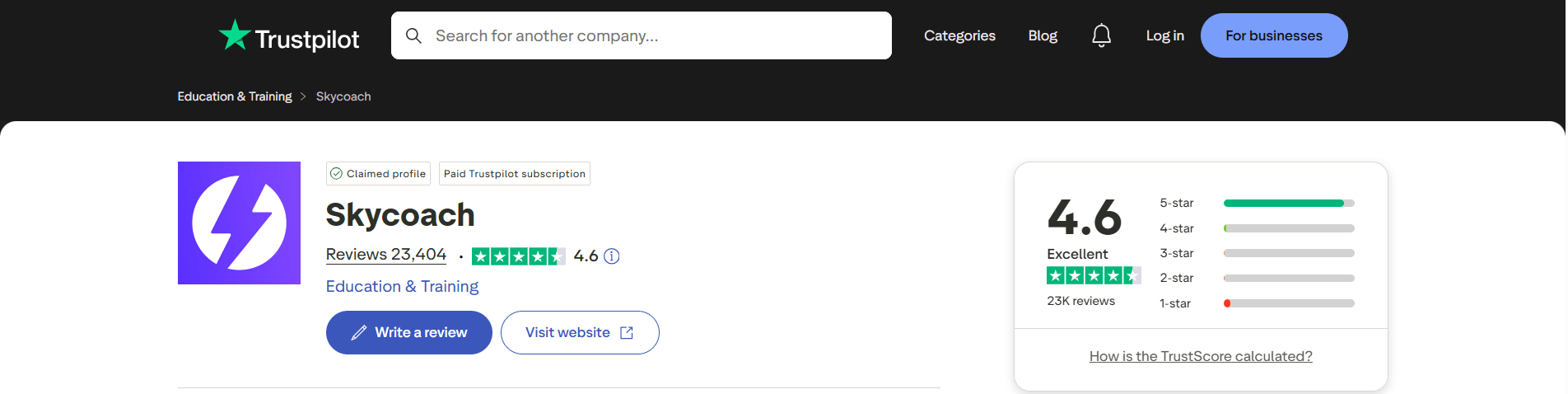Click the TrustScore info icon

pos(611,256)
